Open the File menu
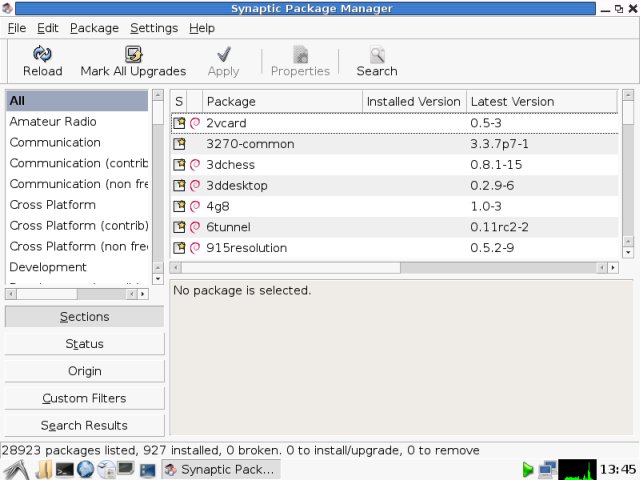This screenshot has height=480, width=640. [17, 28]
